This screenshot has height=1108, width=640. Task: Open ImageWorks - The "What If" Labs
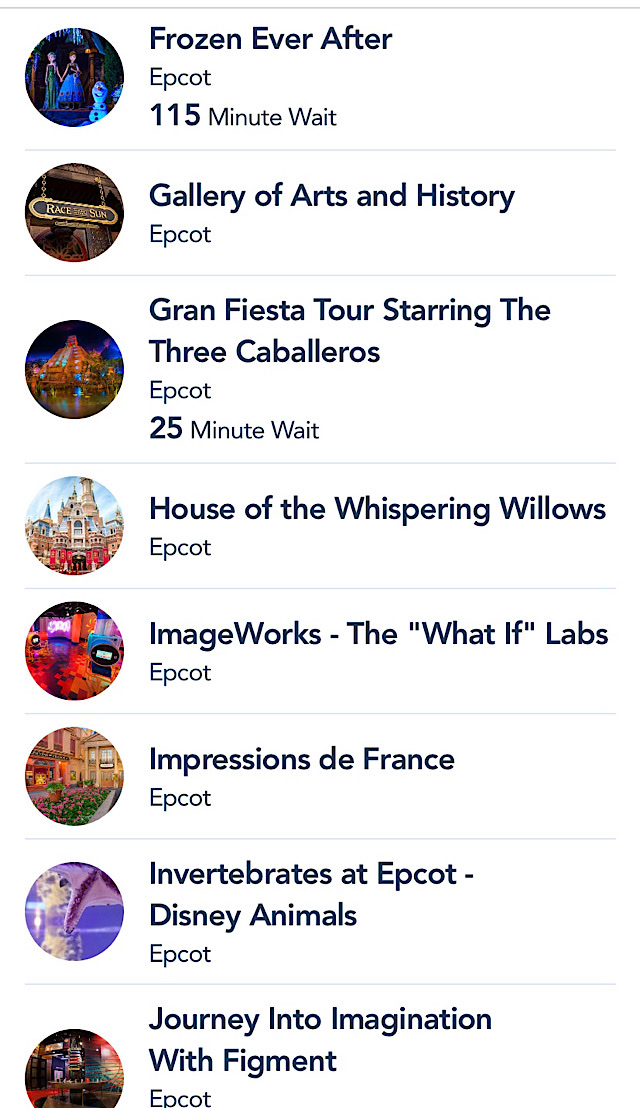[x=379, y=634]
